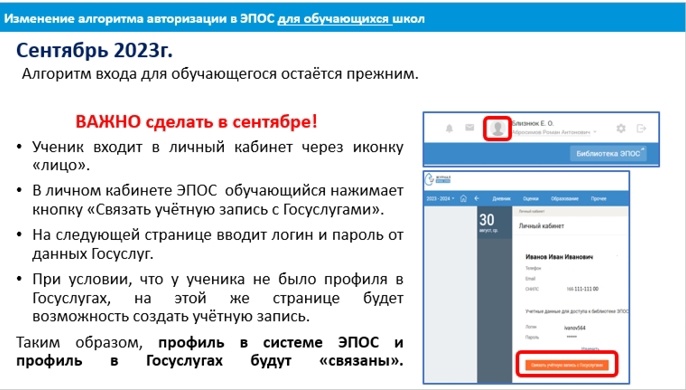The width and height of the screenshot is (686, 390).
Task: Open the Прочее menu
Action: point(598,199)
